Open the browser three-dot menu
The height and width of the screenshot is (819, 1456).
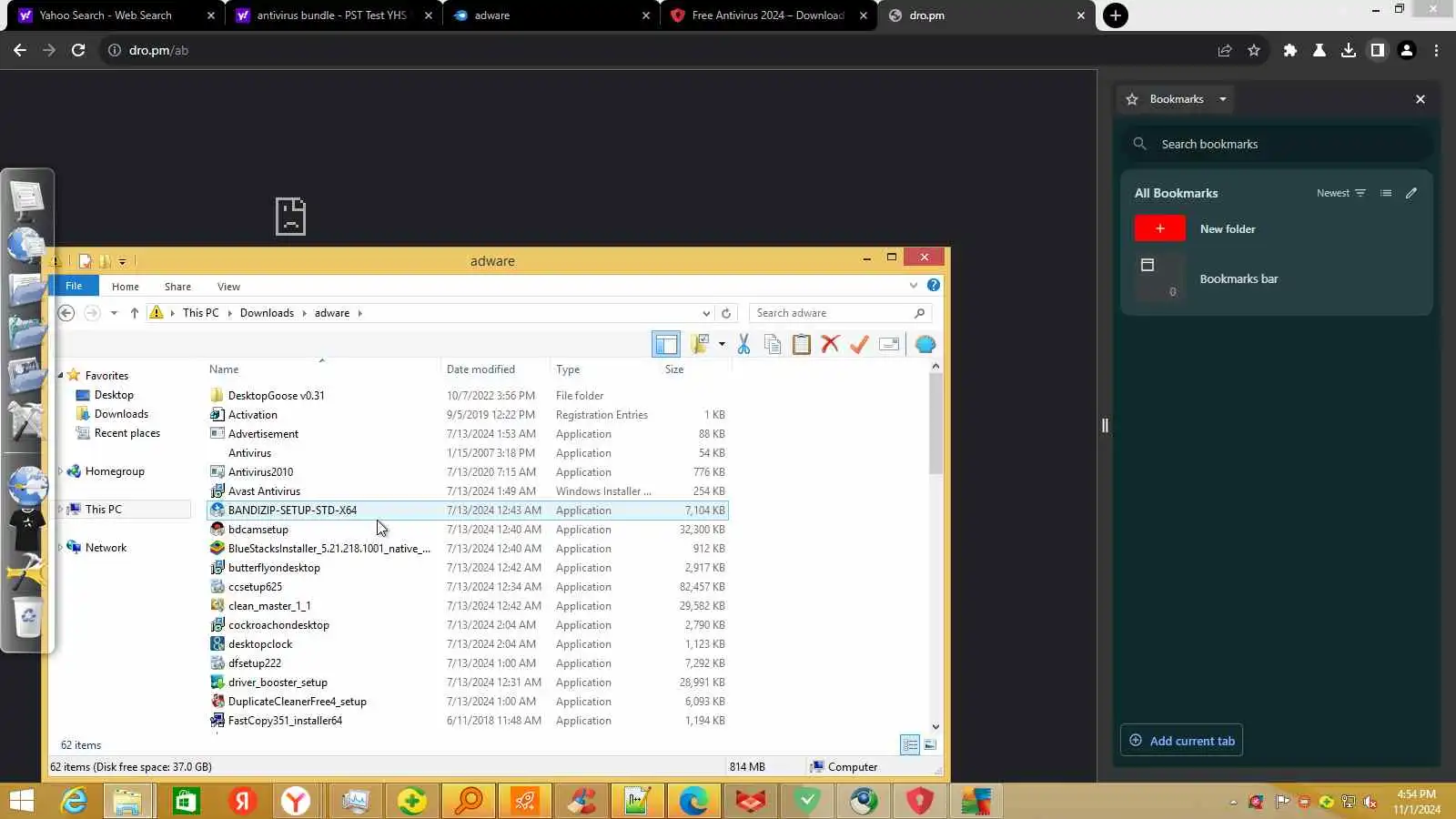click(1436, 50)
